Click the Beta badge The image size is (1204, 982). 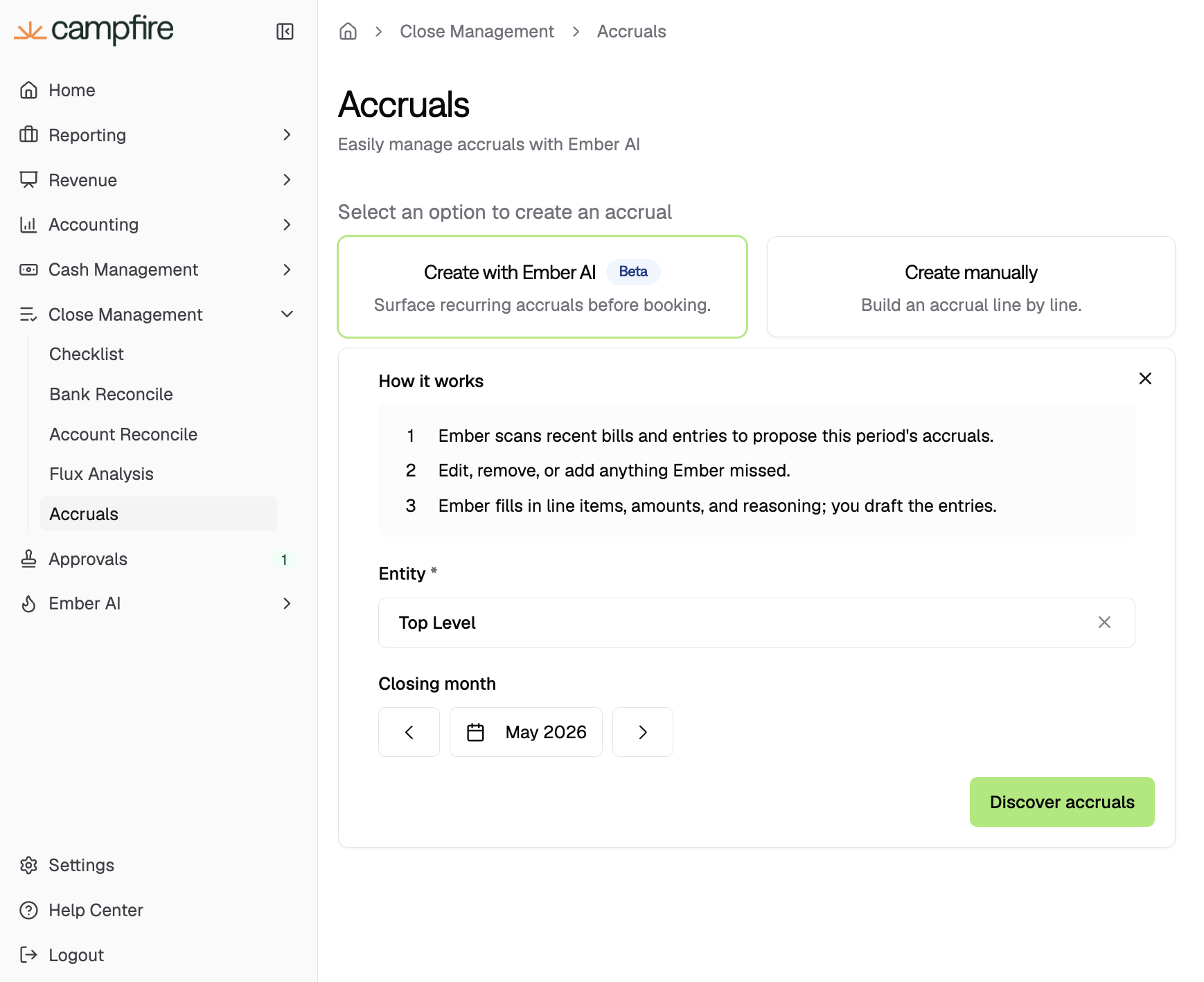click(633, 271)
